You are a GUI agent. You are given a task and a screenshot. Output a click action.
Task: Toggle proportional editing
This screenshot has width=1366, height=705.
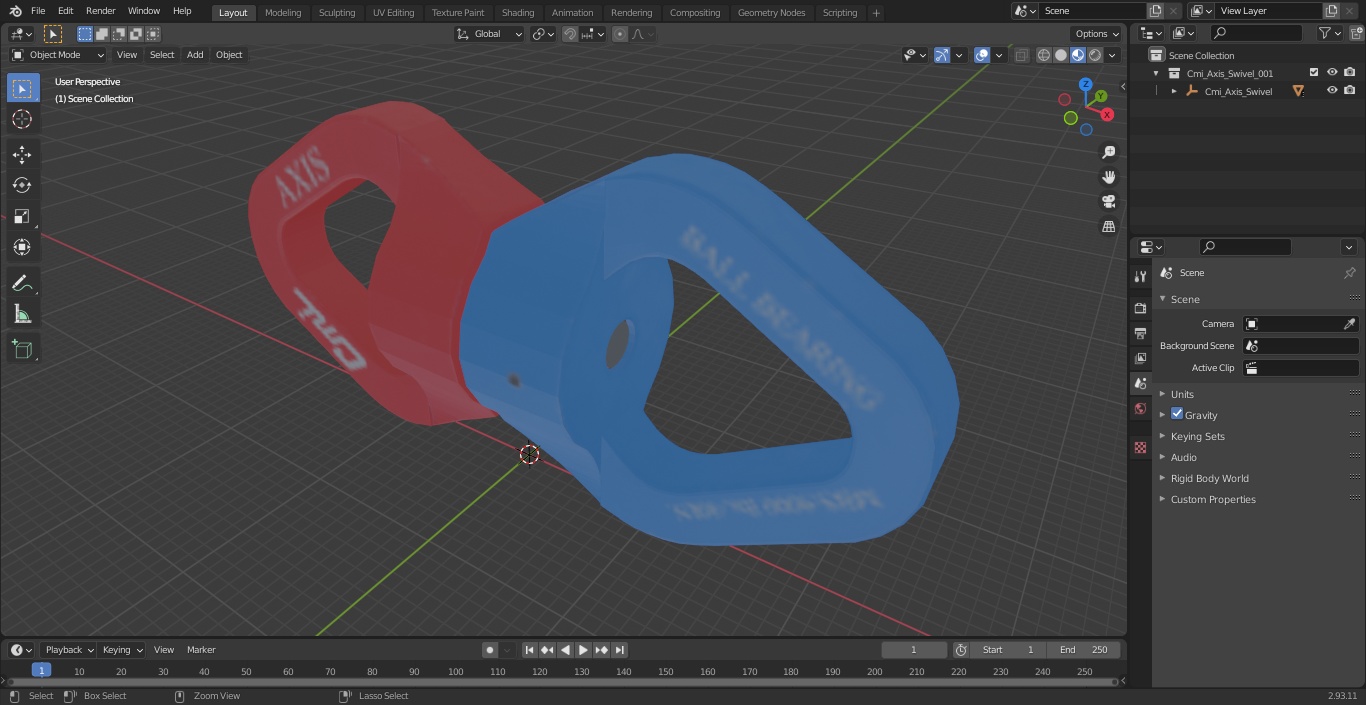tap(620, 34)
